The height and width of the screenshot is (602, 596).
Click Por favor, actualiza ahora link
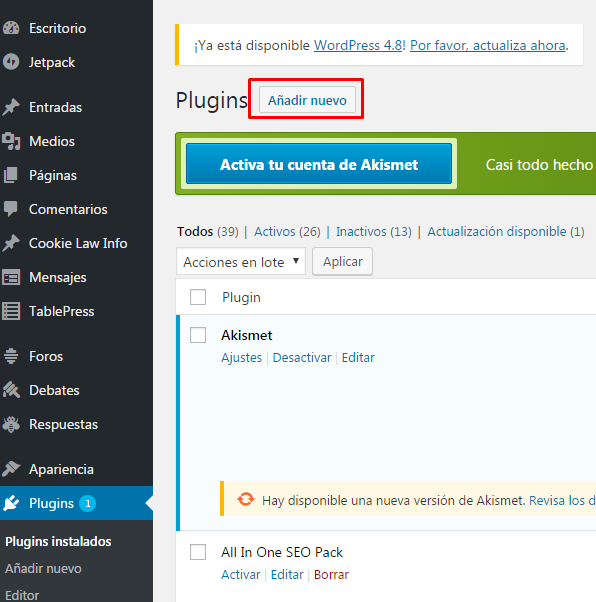(x=488, y=45)
